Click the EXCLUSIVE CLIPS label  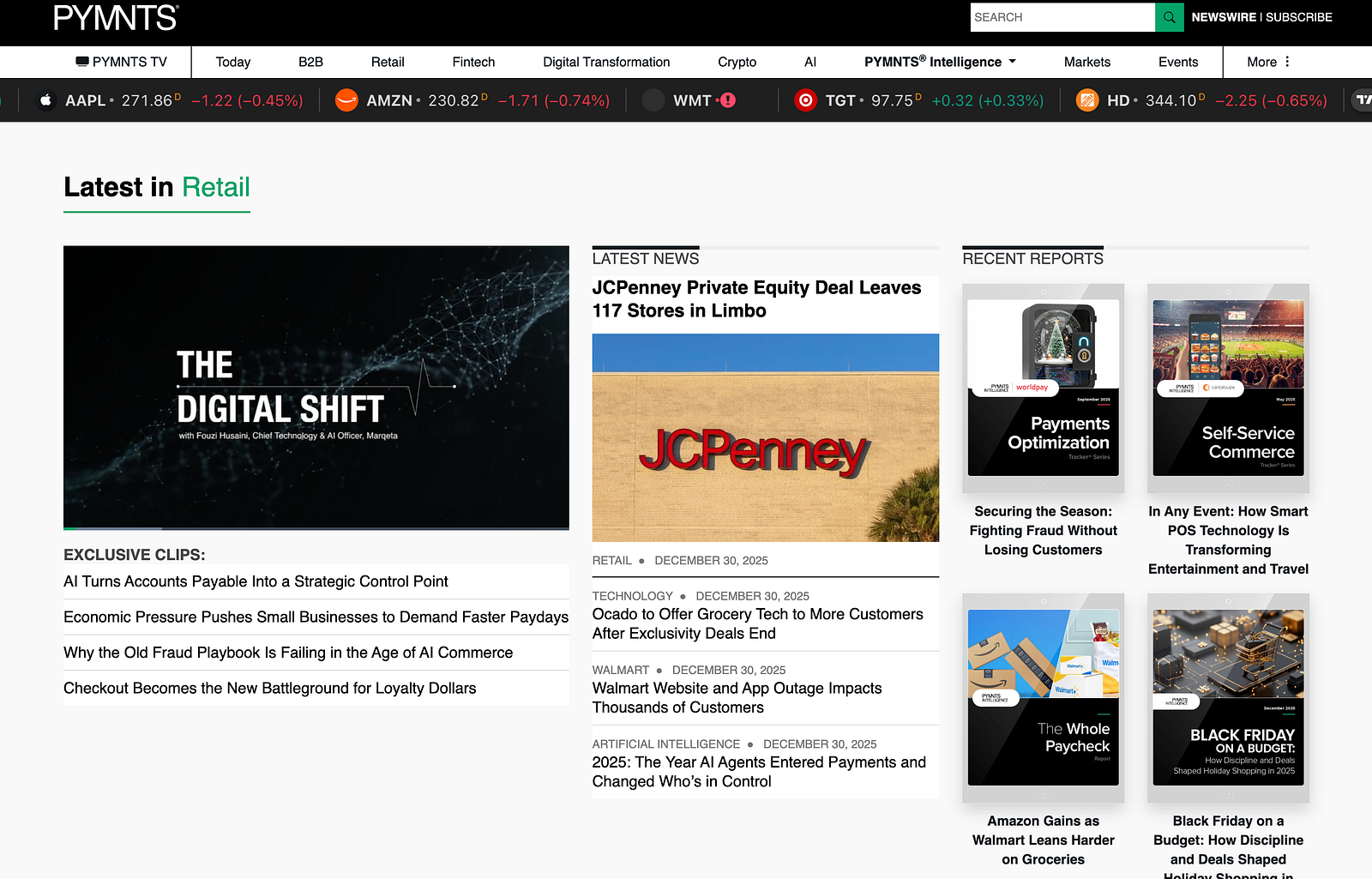coord(135,555)
